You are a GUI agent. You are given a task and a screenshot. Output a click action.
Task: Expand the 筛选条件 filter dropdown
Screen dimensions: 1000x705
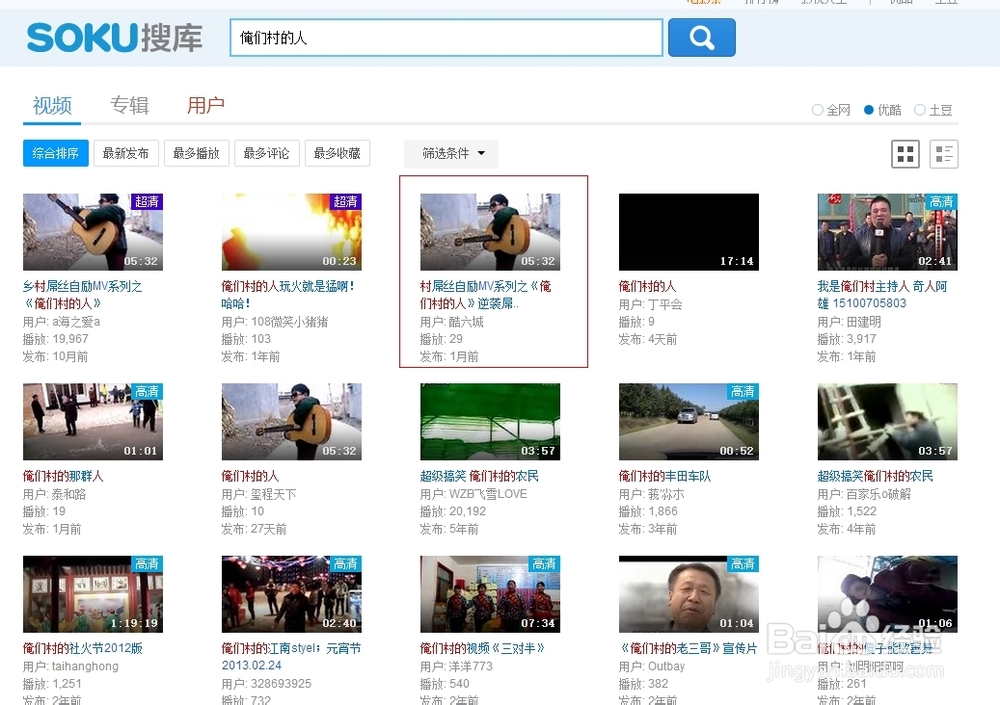pos(452,153)
